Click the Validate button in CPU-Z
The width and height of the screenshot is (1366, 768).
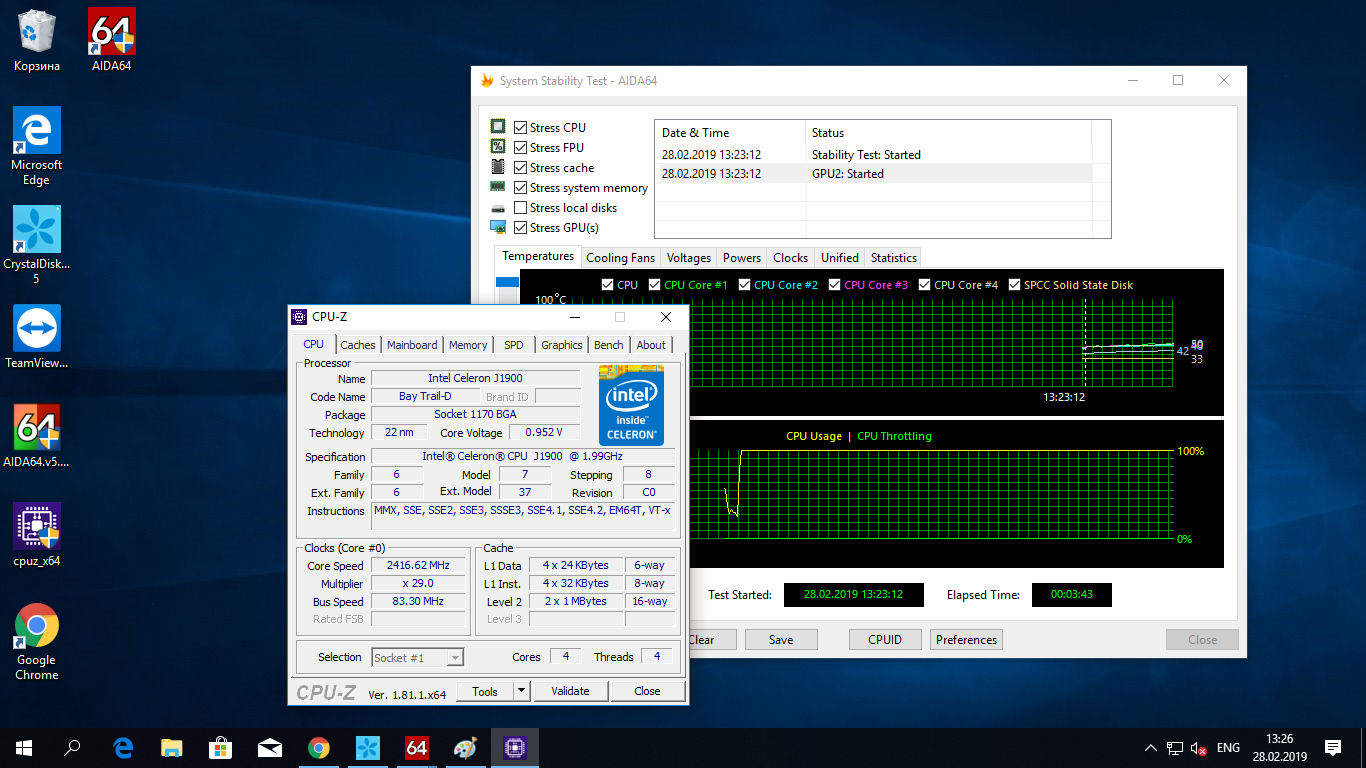[570, 691]
